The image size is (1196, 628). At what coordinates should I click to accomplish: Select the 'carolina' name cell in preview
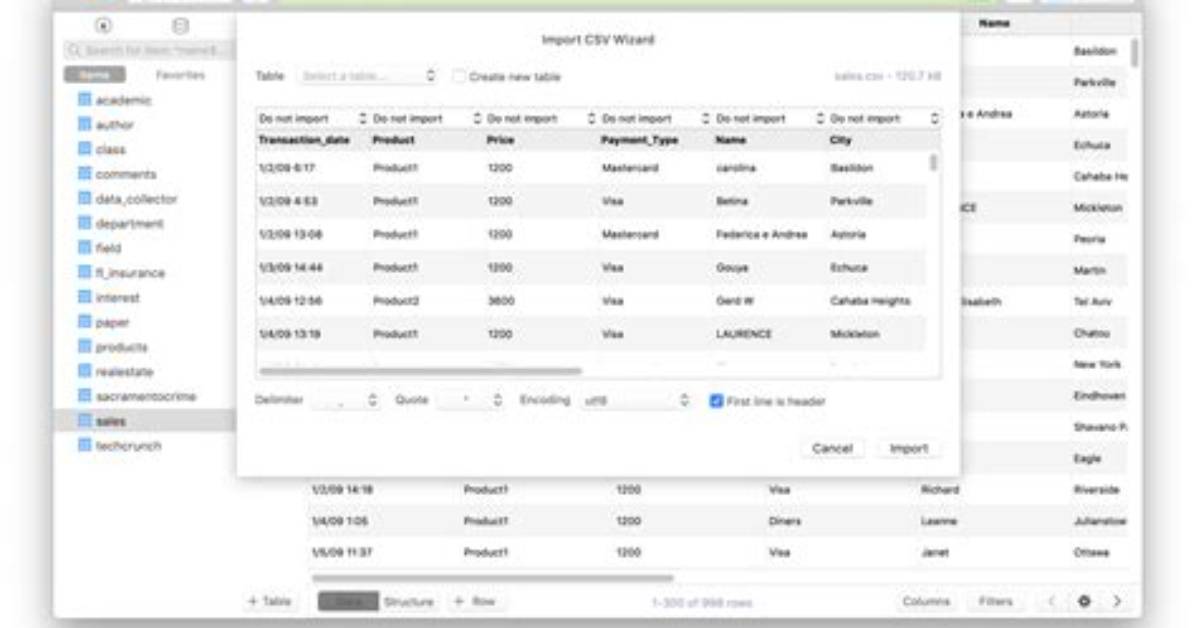736,168
